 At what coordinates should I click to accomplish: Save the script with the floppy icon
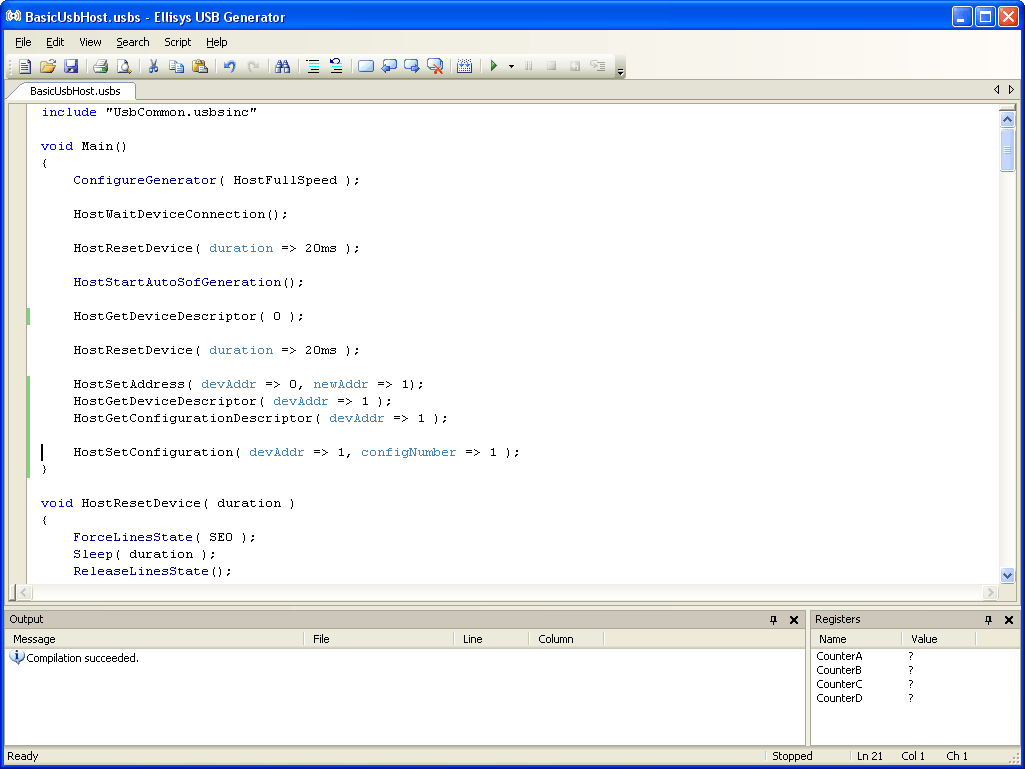[70, 66]
